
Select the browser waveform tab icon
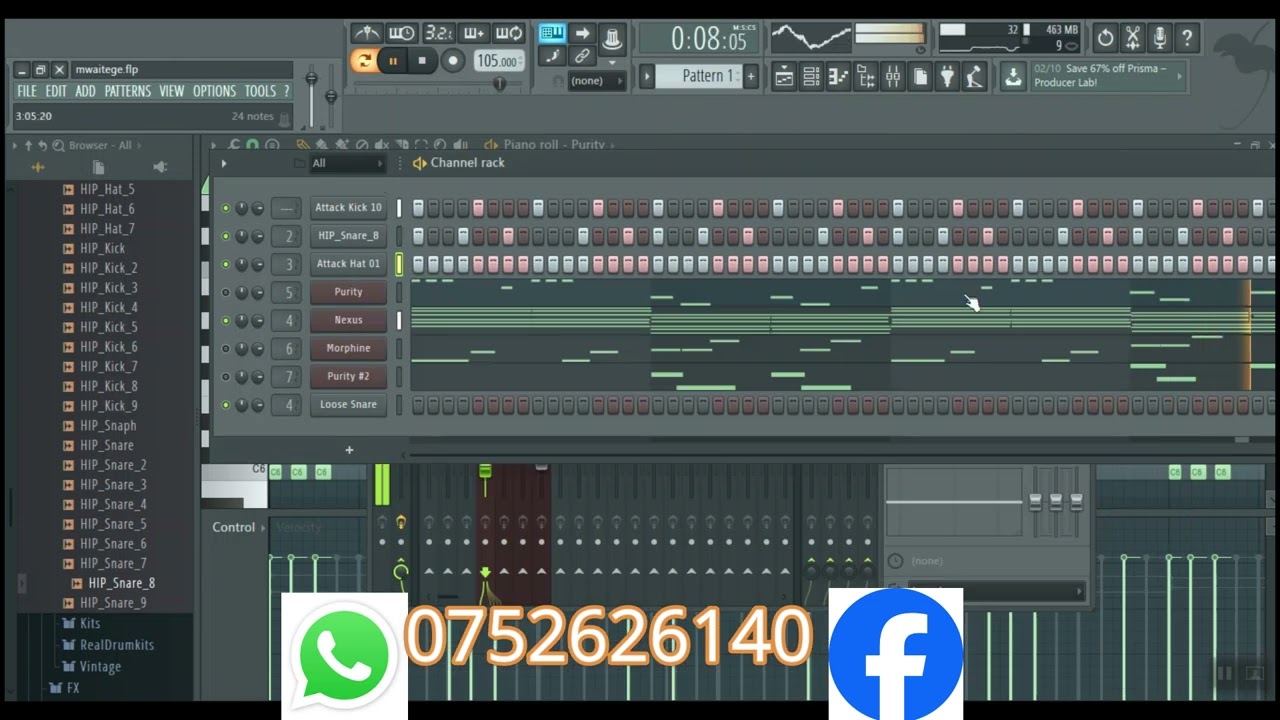pos(38,167)
